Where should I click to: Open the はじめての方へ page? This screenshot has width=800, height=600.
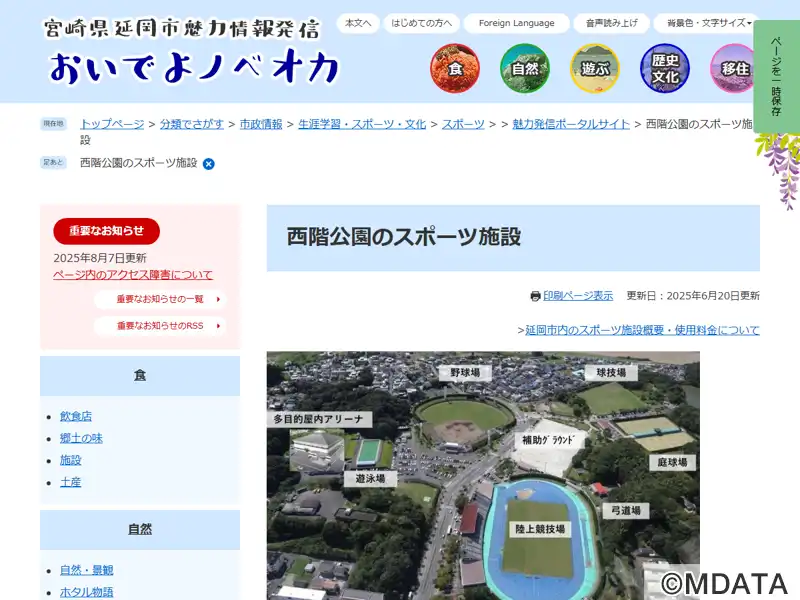tap(421, 23)
